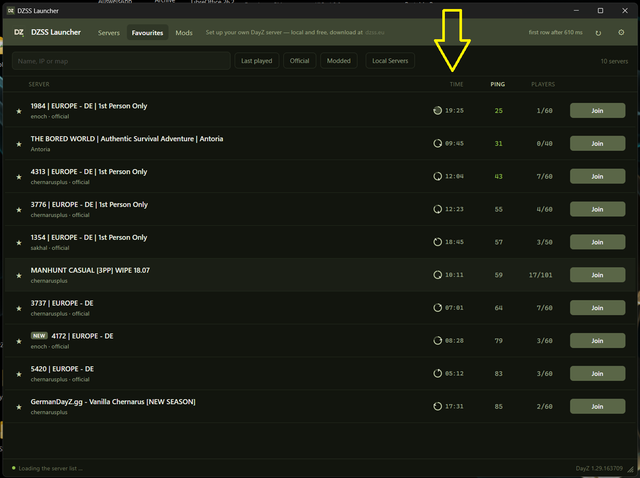Click the Loading the server list status
This screenshot has width=640, height=478.
point(50,468)
